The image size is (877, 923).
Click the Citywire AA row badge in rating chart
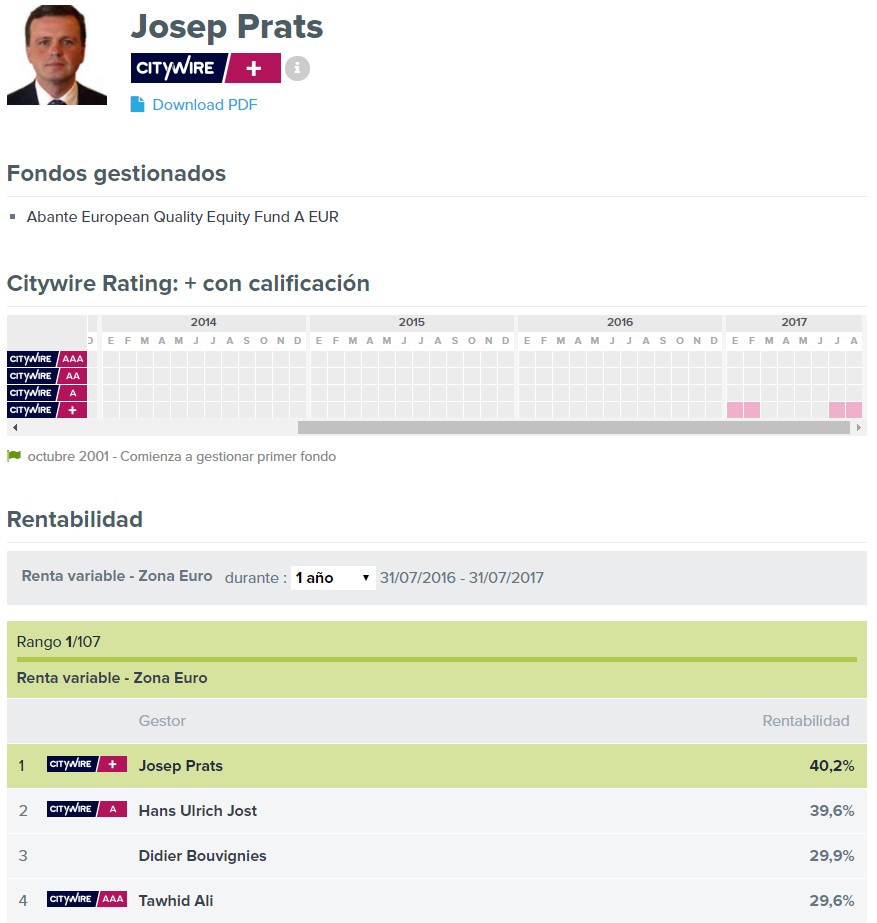[x=47, y=376]
